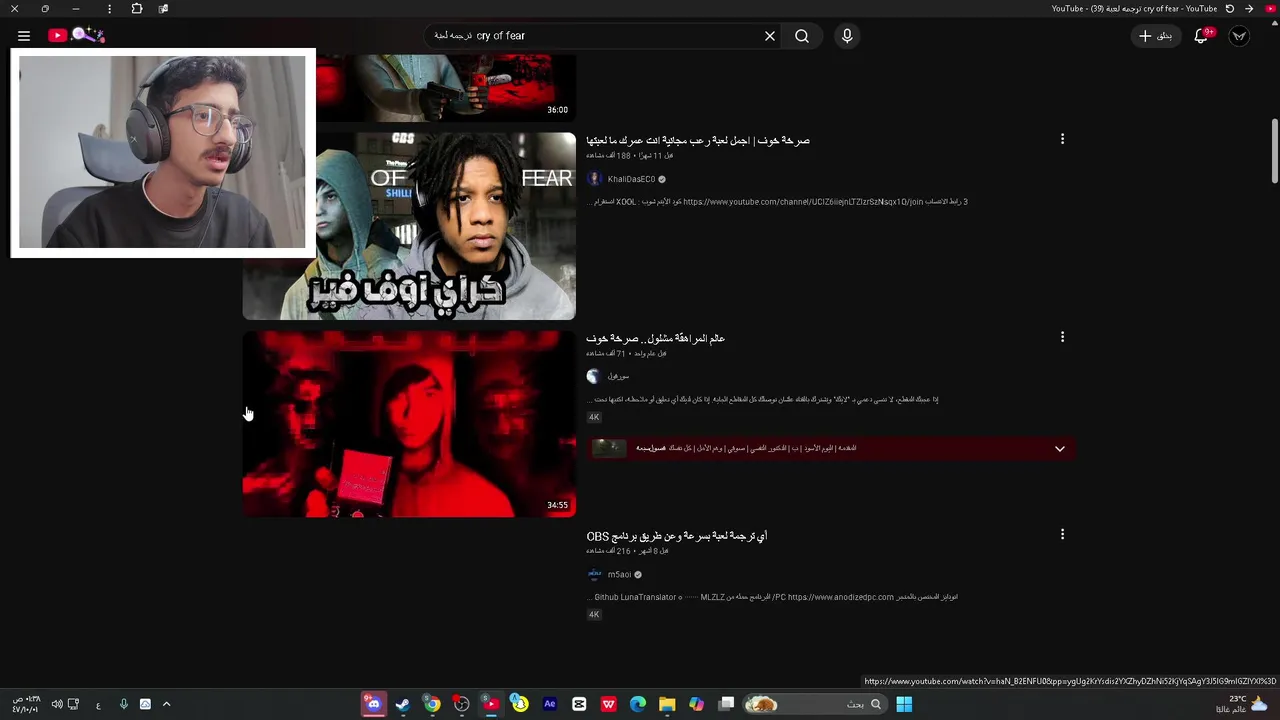Open the volume control in the tray

point(57,704)
